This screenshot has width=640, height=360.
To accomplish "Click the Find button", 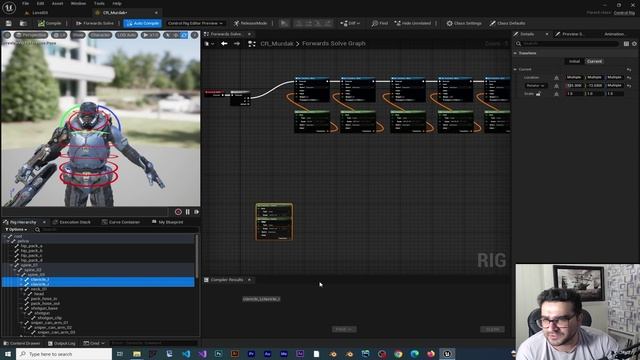I will [380, 23].
